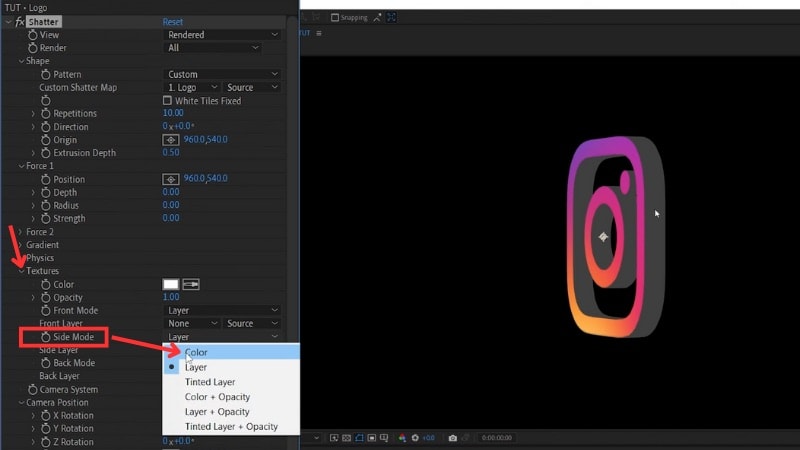Take a snapshot with the camera icon
Viewport: 800px width, 450px height.
(453, 438)
